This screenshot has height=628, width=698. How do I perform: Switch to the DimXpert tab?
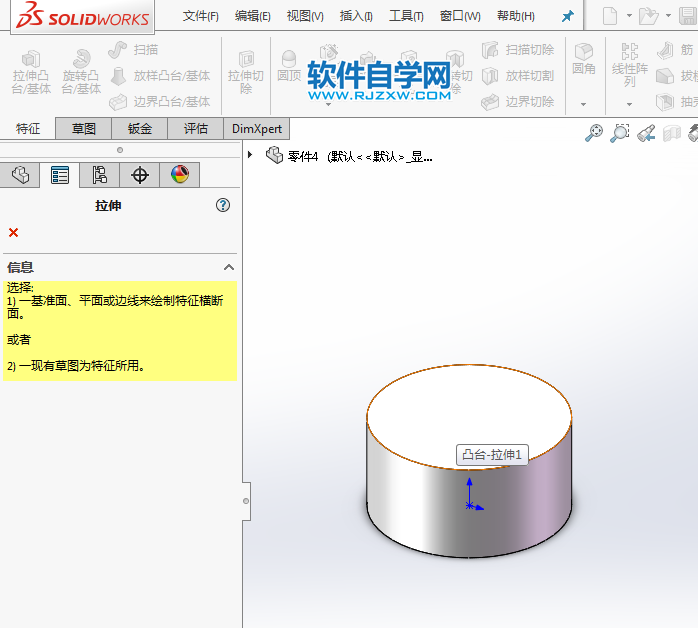257,129
